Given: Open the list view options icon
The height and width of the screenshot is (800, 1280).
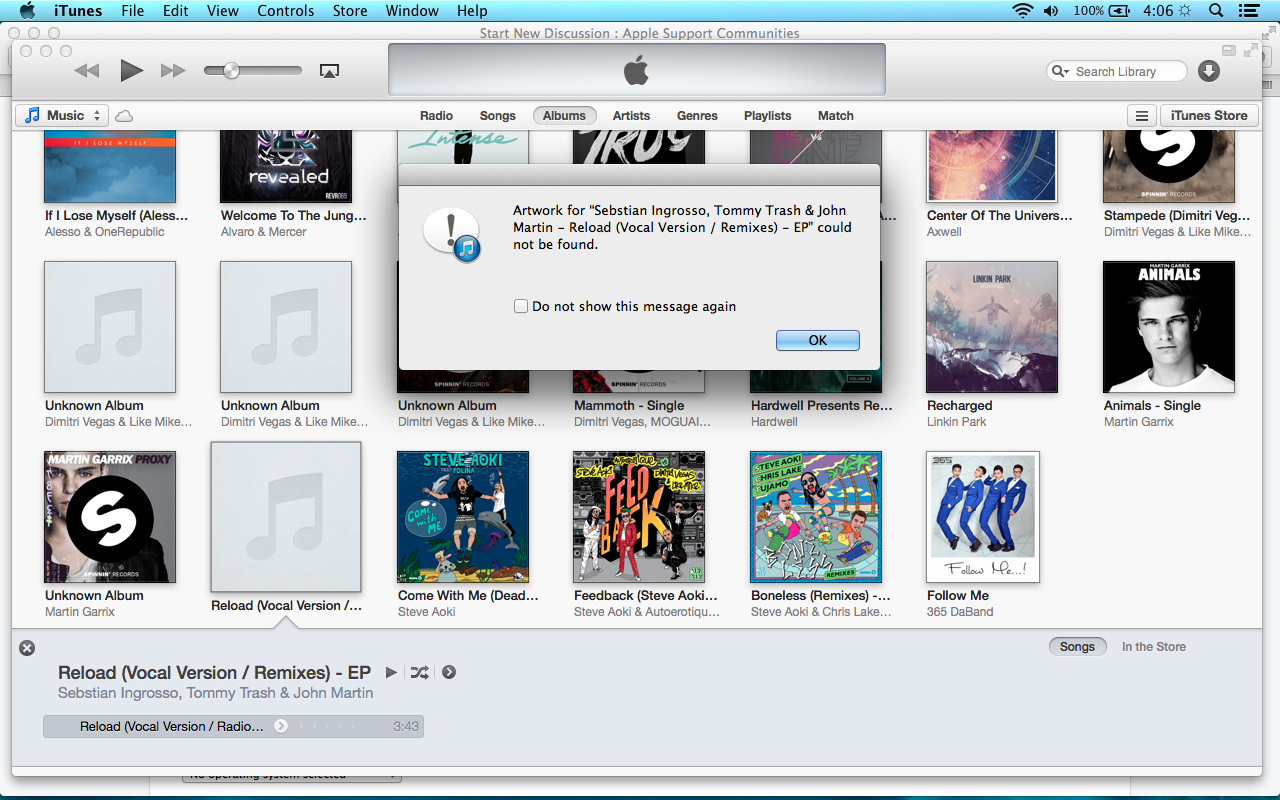Looking at the screenshot, I should (x=1141, y=116).
